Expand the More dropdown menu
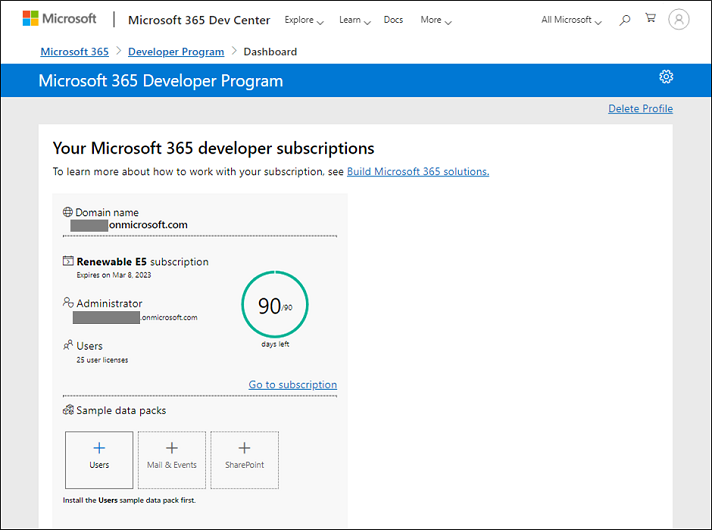The image size is (712, 530). [435, 20]
